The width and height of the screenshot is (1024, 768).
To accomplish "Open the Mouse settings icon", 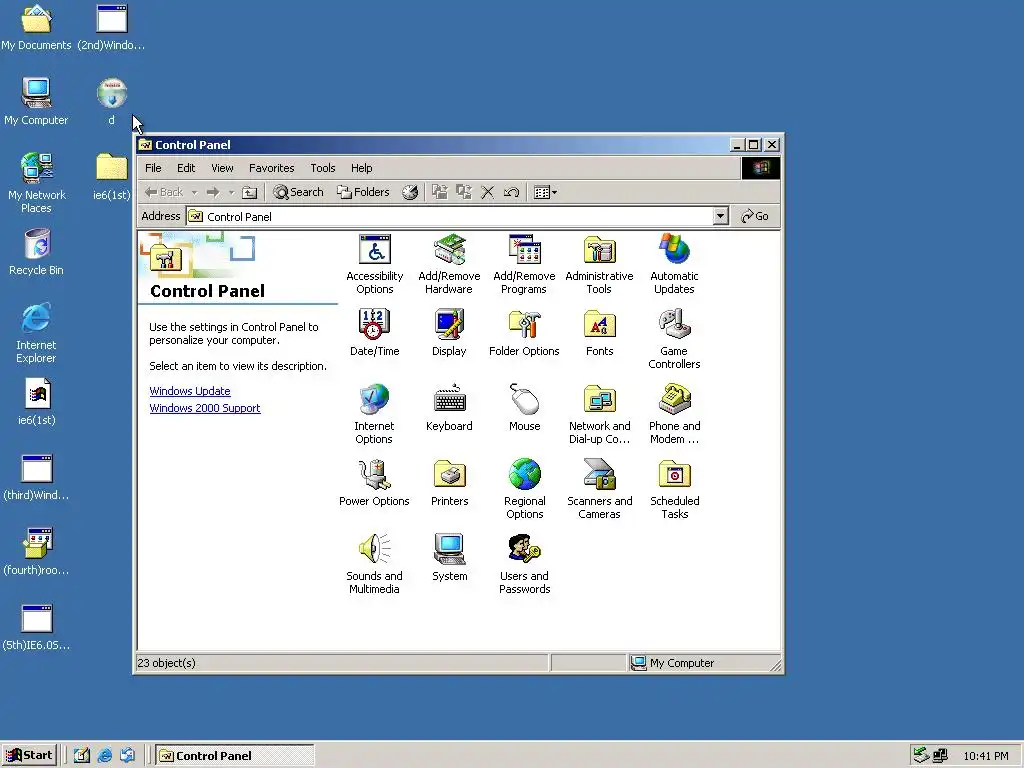I will [524, 408].
